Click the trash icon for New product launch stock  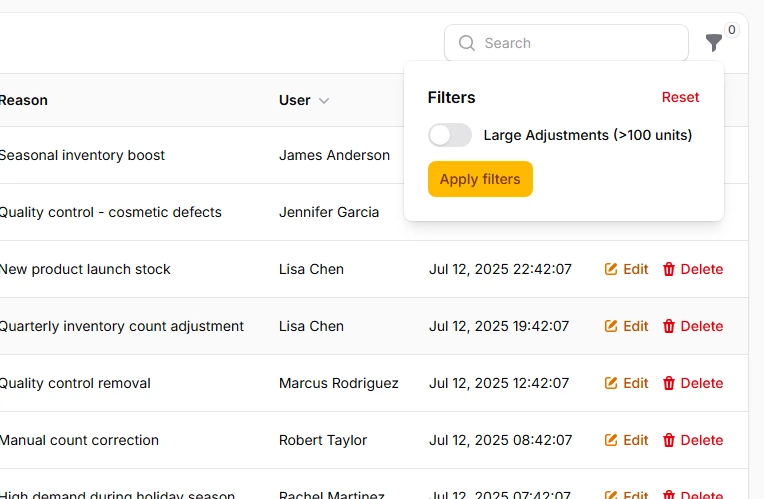click(x=669, y=269)
